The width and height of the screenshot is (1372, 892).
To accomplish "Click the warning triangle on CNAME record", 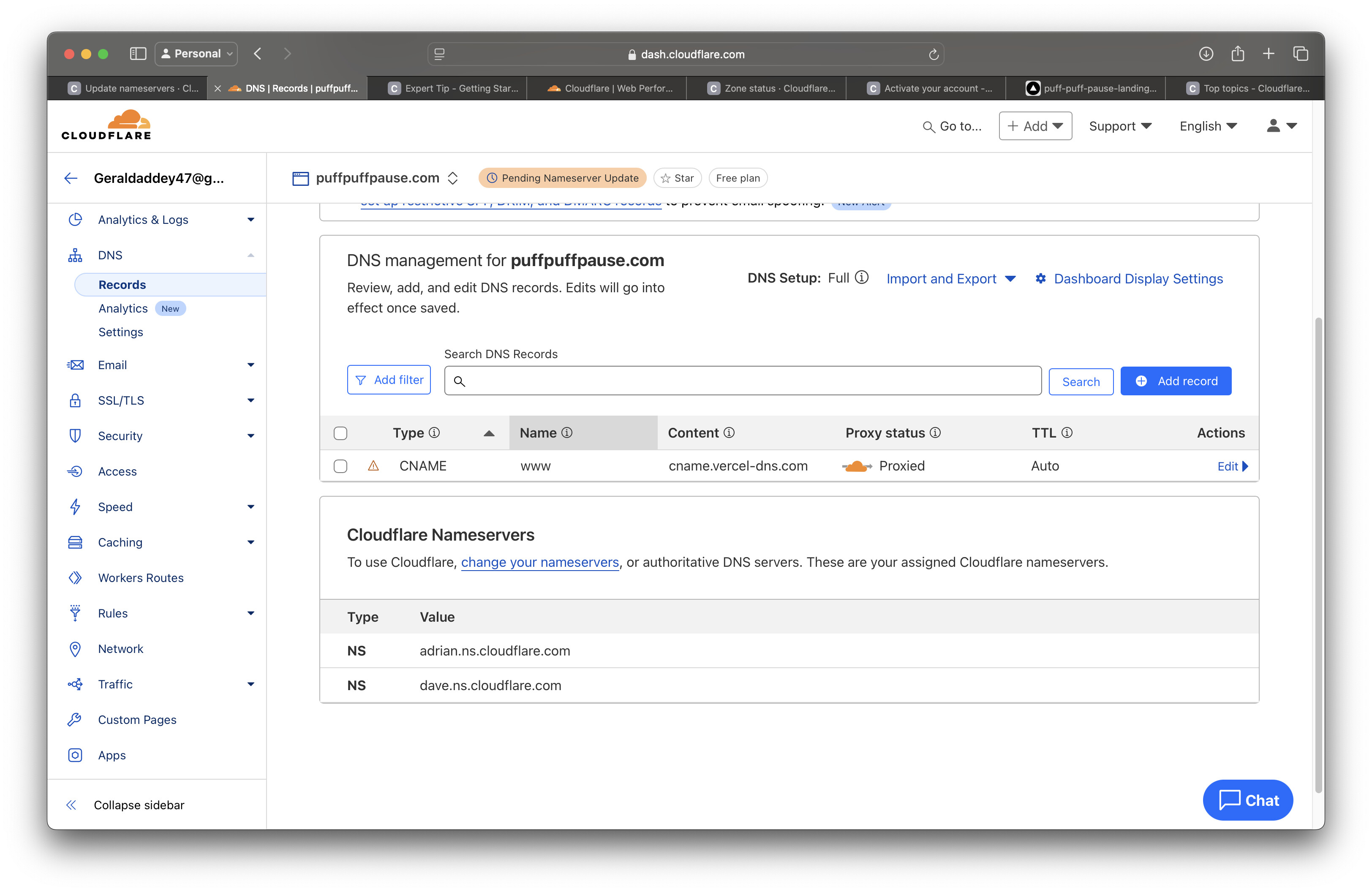I will click(373, 465).
